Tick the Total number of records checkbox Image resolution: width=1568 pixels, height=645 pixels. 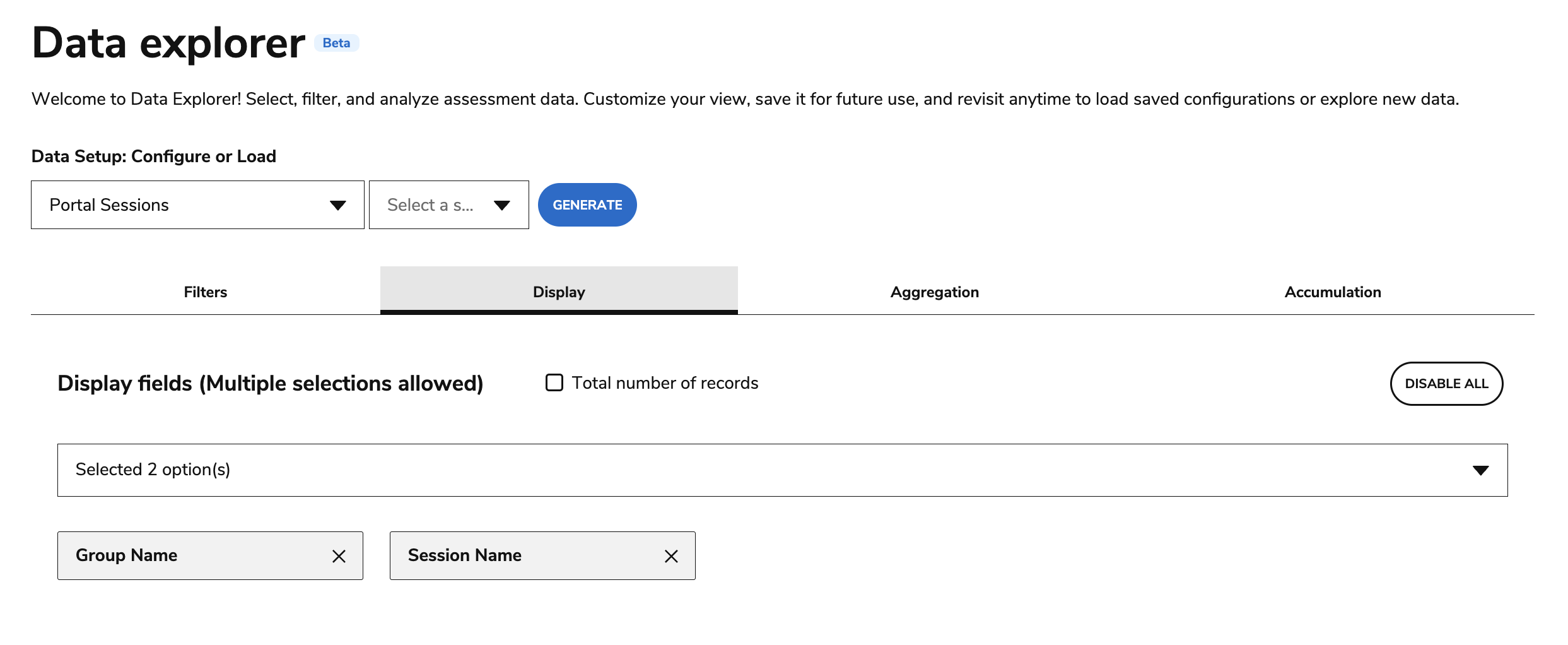(x=554, y=383)
